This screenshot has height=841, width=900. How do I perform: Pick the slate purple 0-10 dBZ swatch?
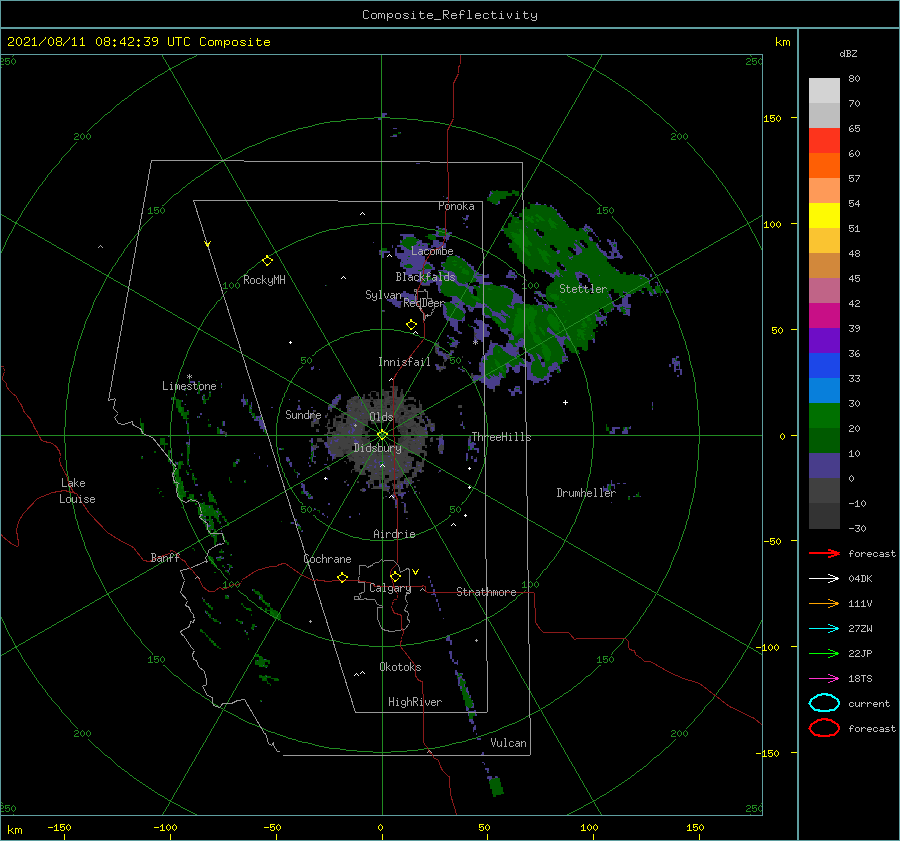point(824,466)
